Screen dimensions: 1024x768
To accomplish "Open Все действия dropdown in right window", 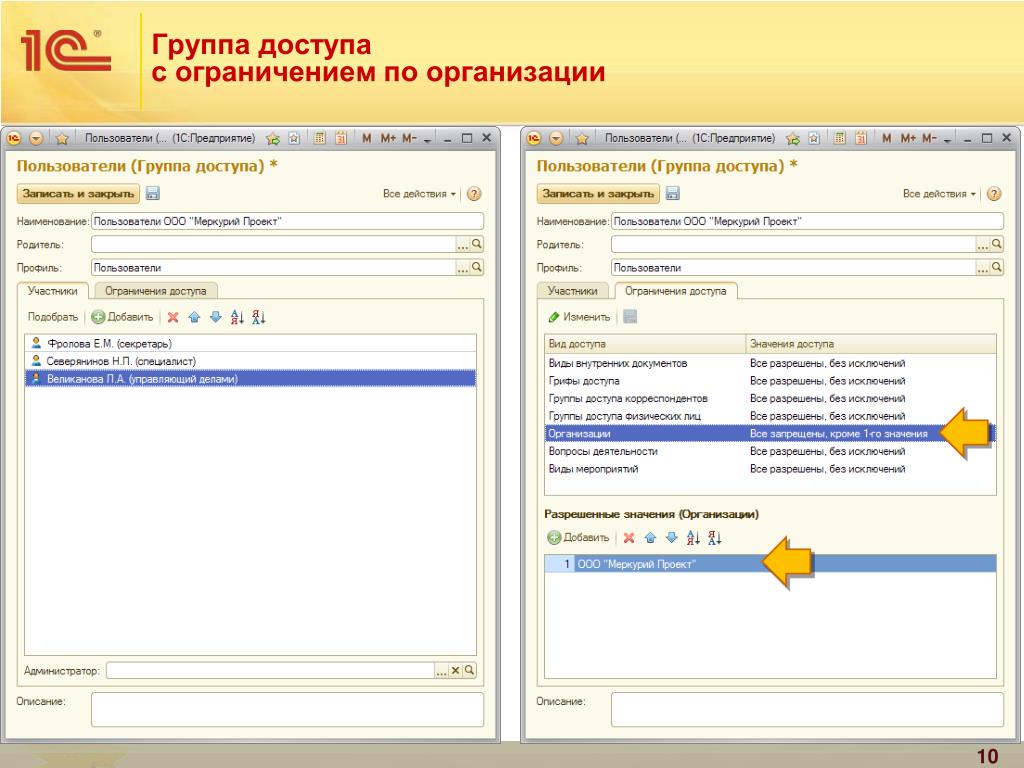I will click(939, 194).
